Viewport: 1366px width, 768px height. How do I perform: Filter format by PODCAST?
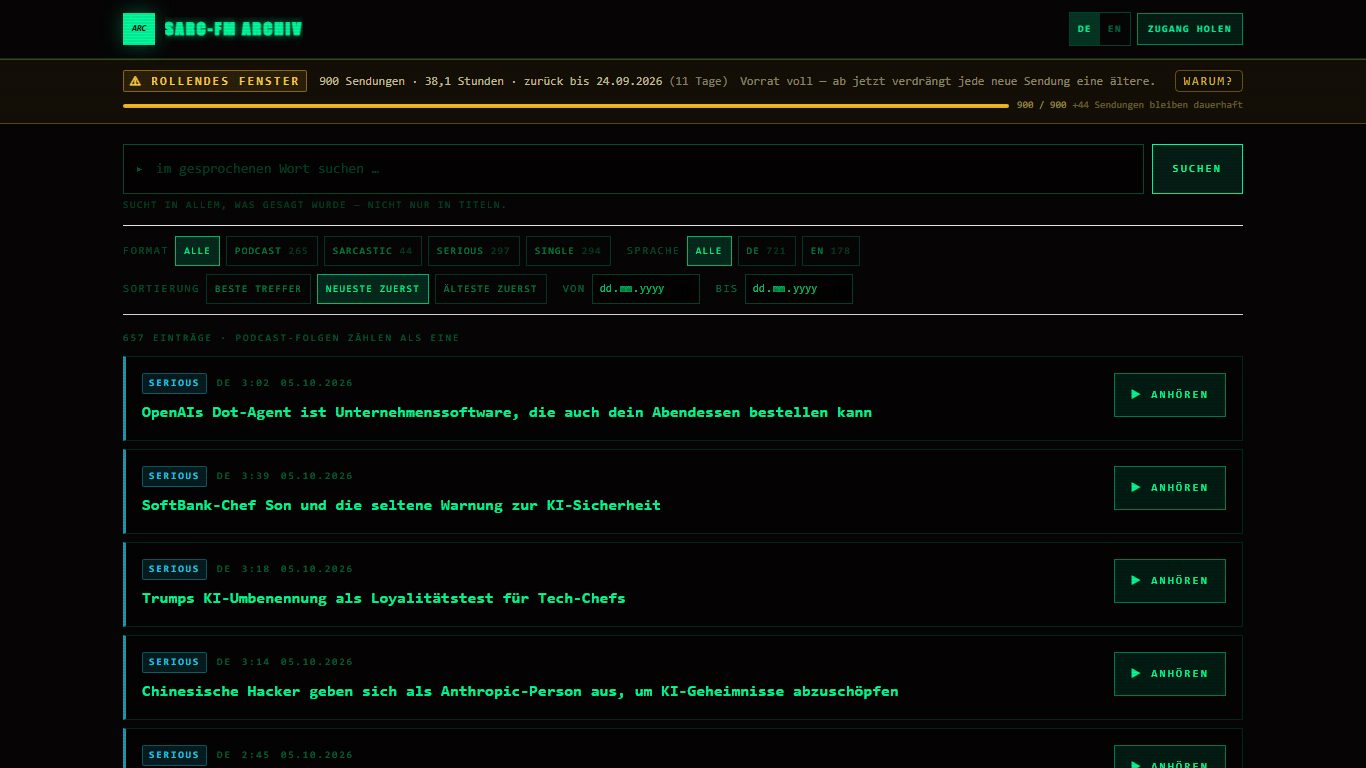click(x=272, y=251)
